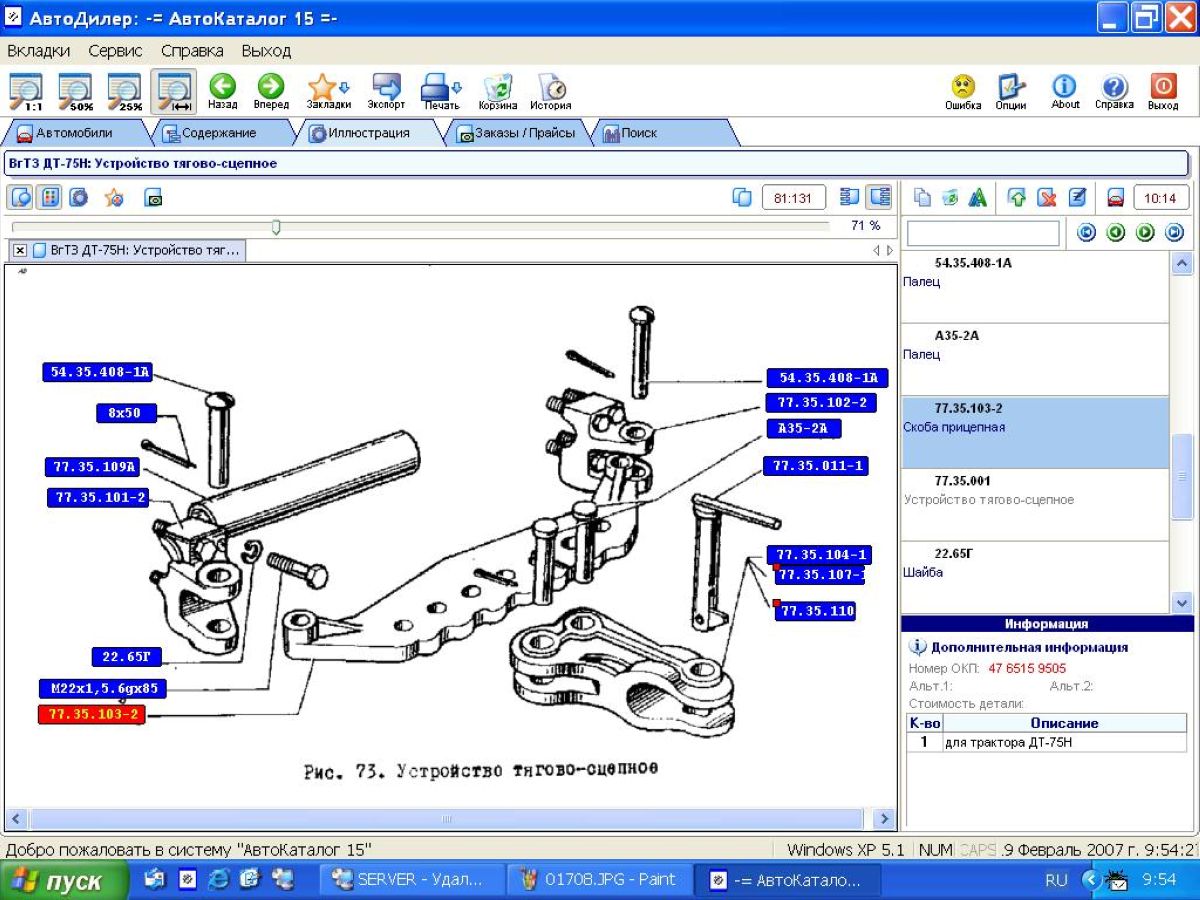Click the Назад (Back) toolbar icon
1200x900 pixels.
click(222, 90)
